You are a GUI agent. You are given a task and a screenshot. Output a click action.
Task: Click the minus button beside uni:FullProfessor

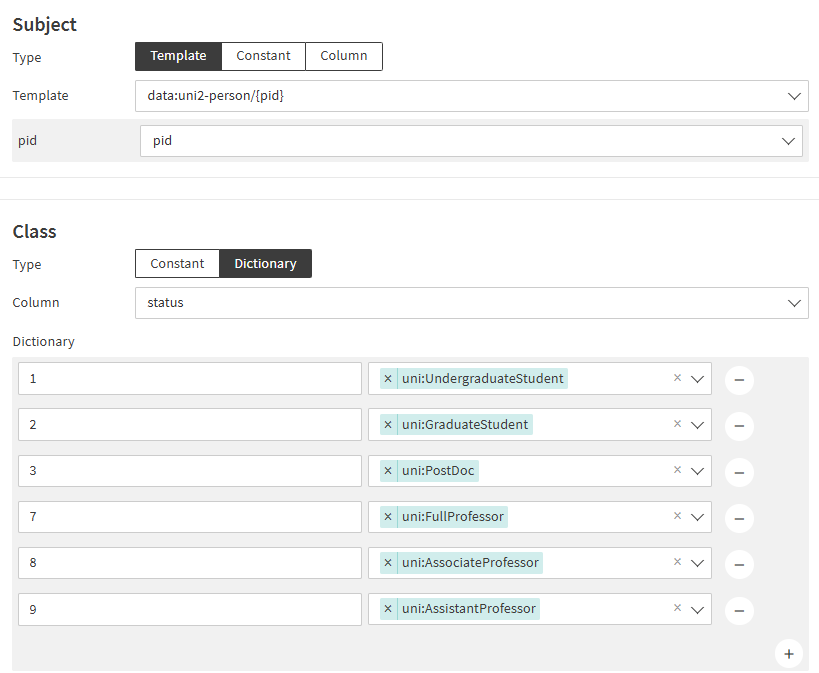[739, 518]
